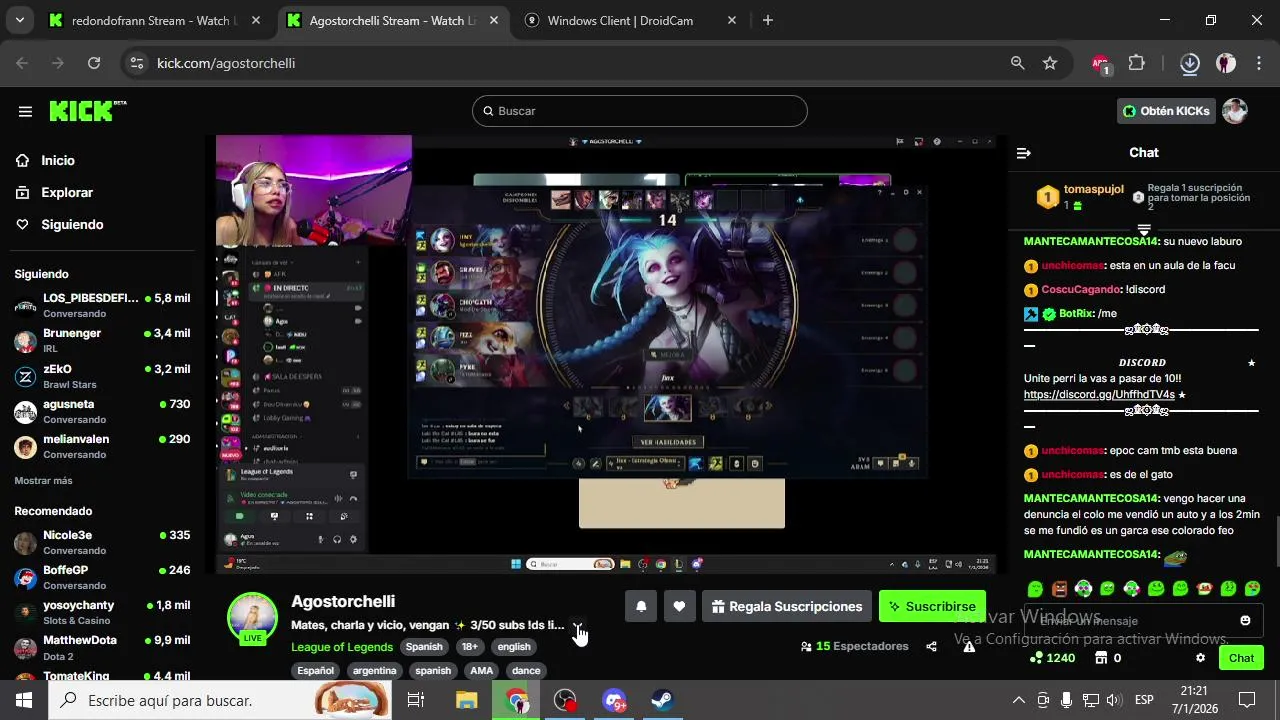Click the 1240 channel points counter
This screenshot has height=720, width=1280.
(1052, 658)
